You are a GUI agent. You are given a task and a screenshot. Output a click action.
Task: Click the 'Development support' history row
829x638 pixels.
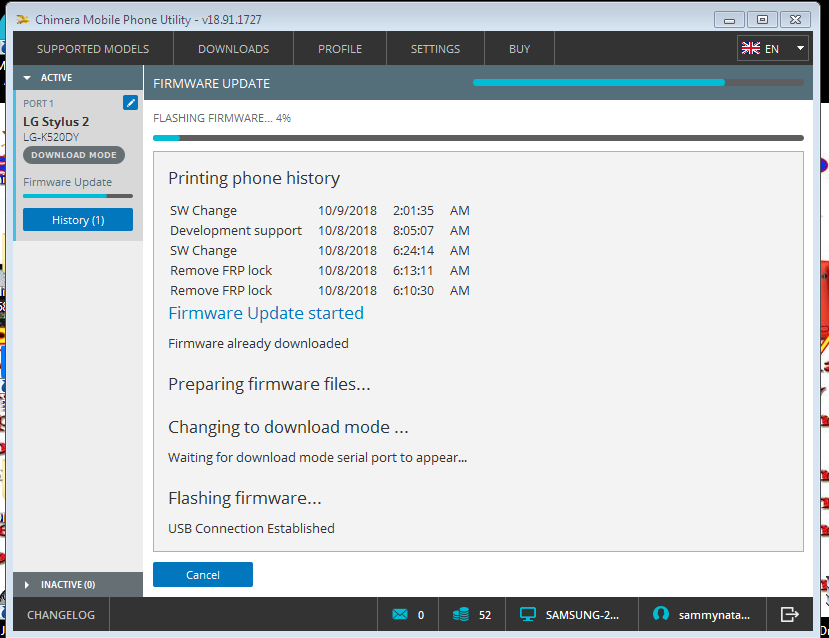point(320,230)
